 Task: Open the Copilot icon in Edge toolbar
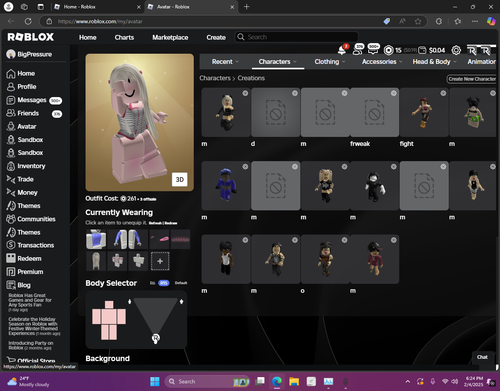(491, 21)
